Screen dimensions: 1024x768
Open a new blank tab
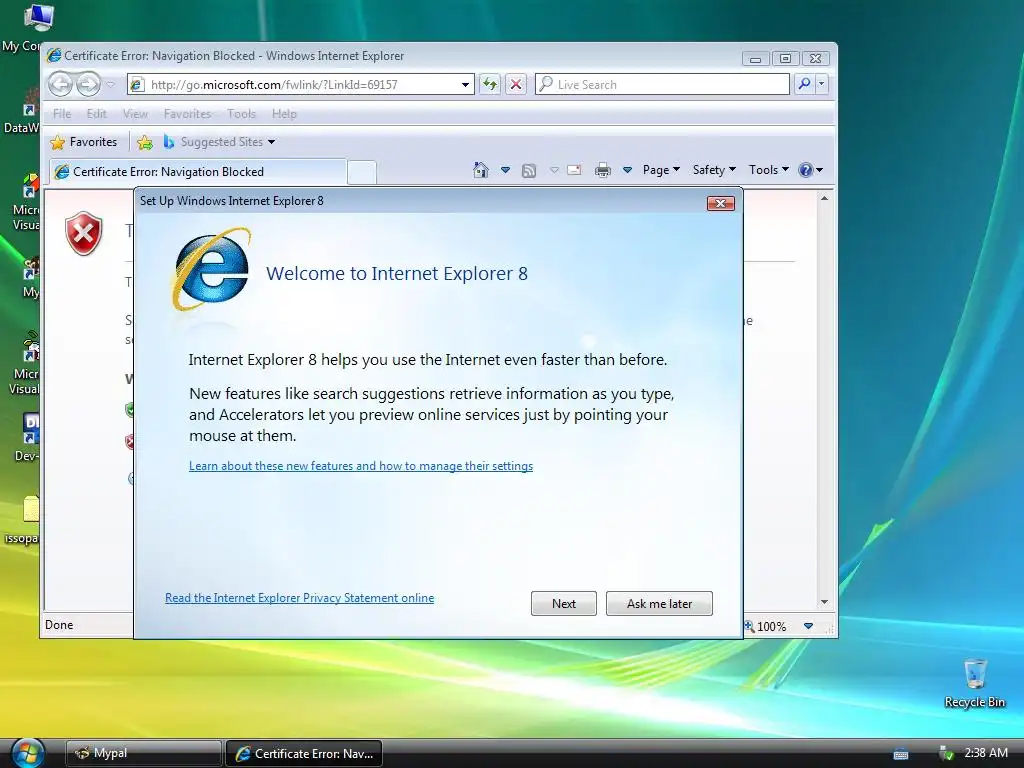coord(361,172)
